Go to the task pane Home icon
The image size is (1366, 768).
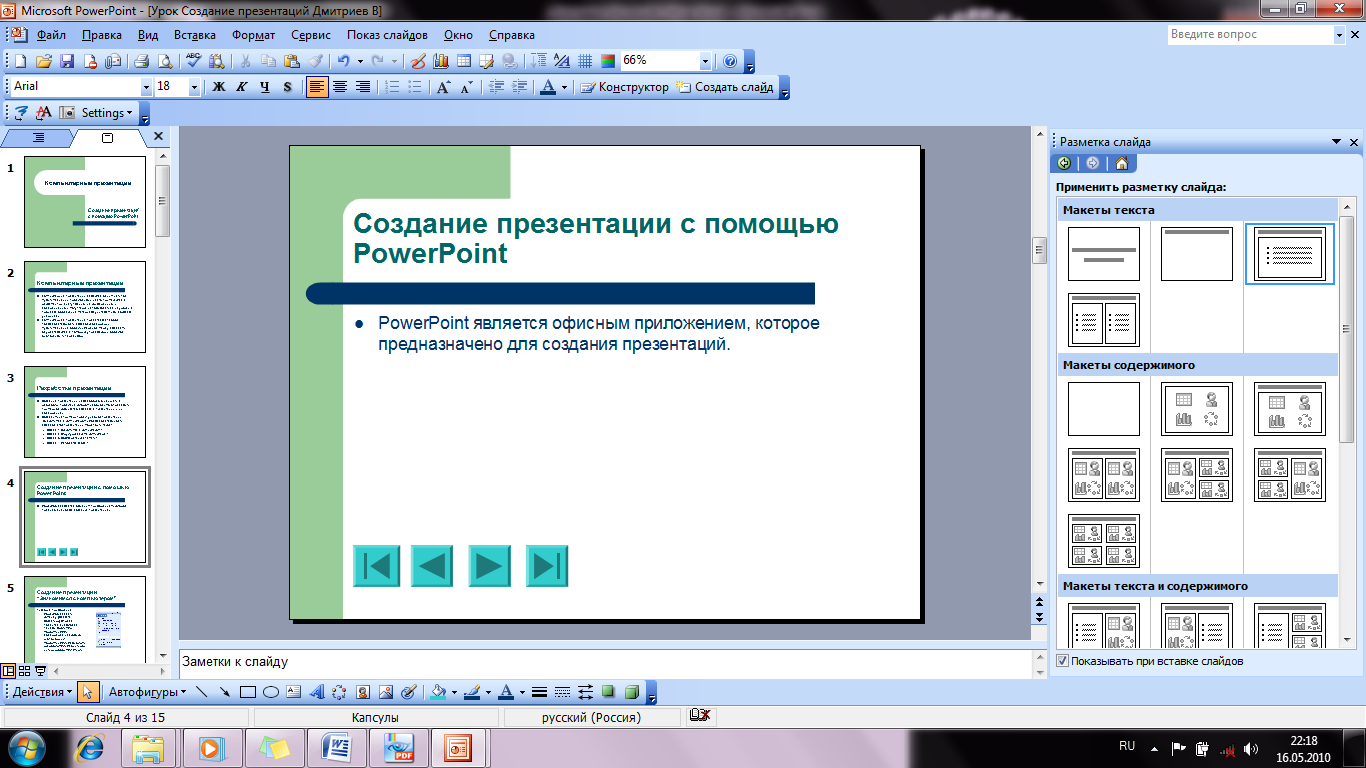(1122, 163)
